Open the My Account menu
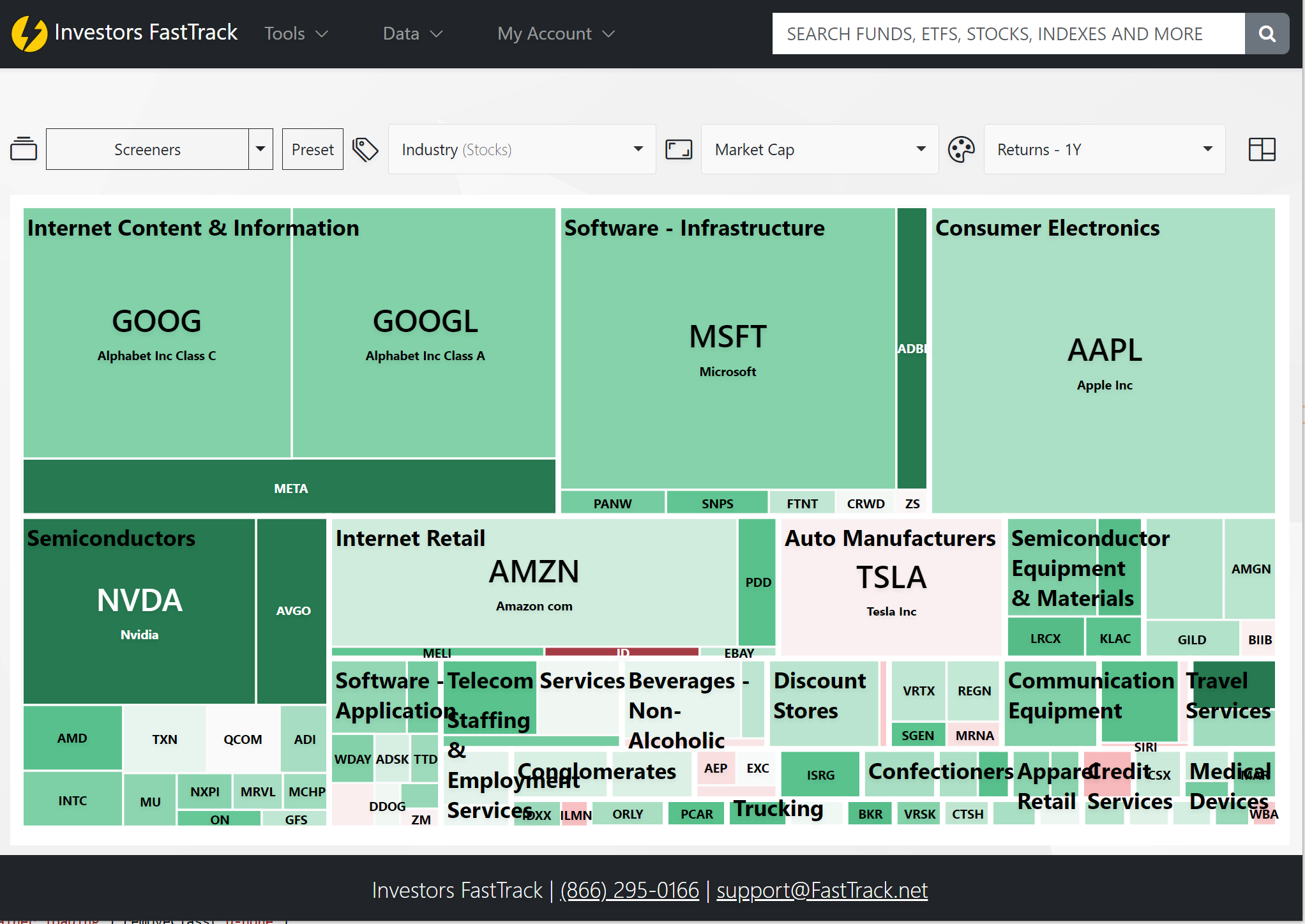 pyautogui.click(x=556, y=33)
